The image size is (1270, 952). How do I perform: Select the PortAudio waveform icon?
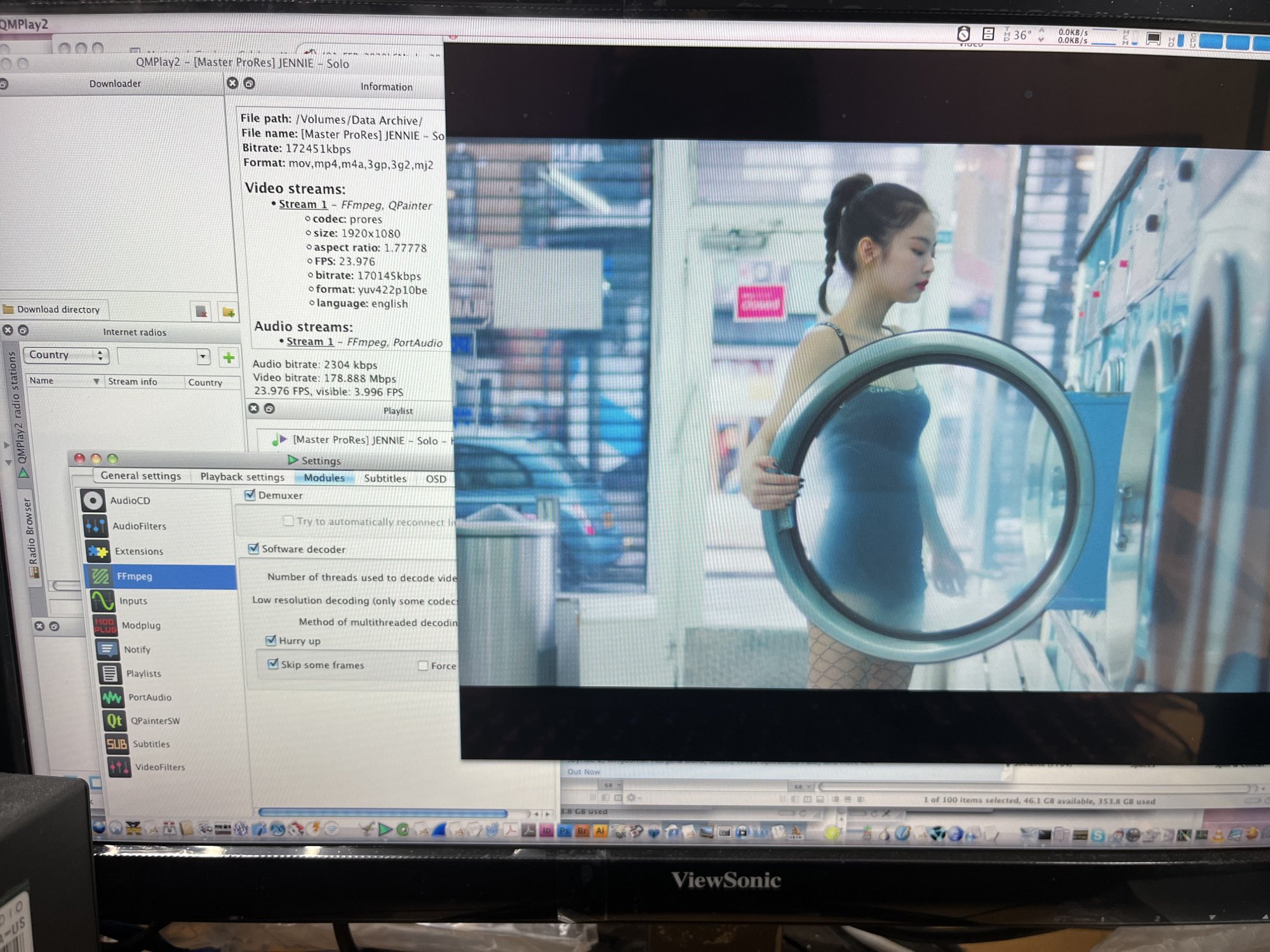[112, 697]
